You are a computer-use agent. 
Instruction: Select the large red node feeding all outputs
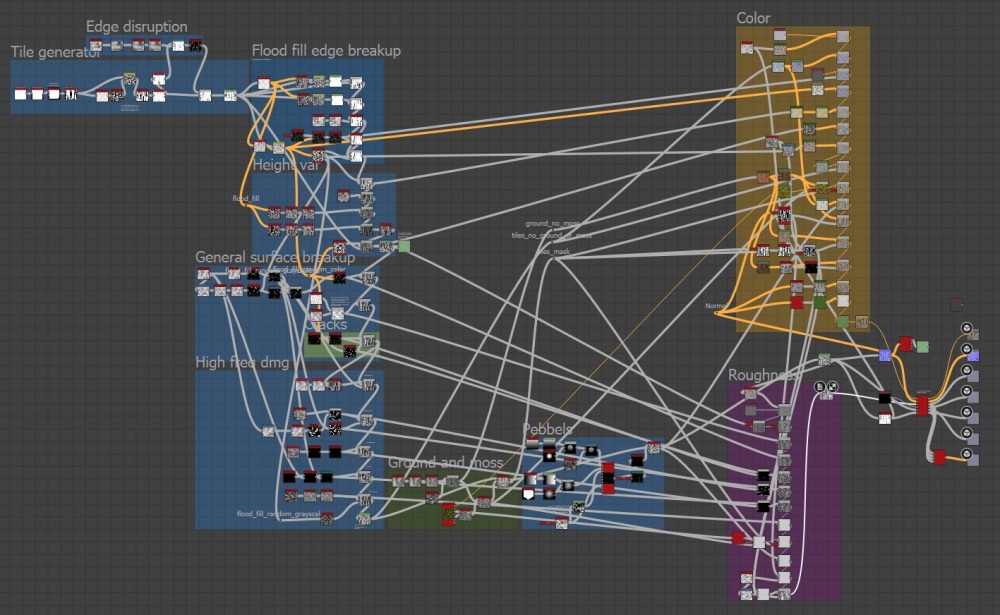(922, 406)
